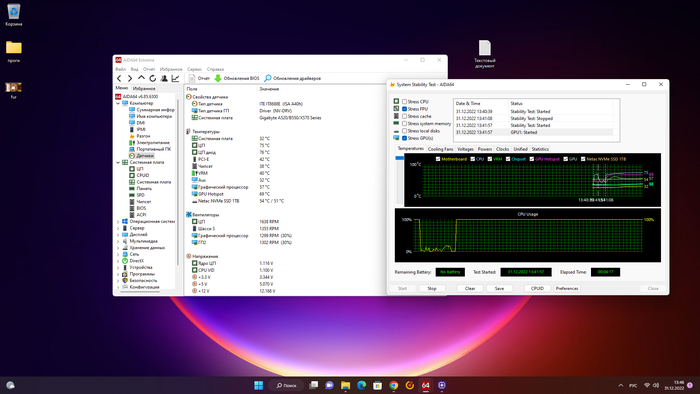Click the user icon in AIDA64 toolbar
The width and height of the screenshot is (700, 394).
pos(164,79)
